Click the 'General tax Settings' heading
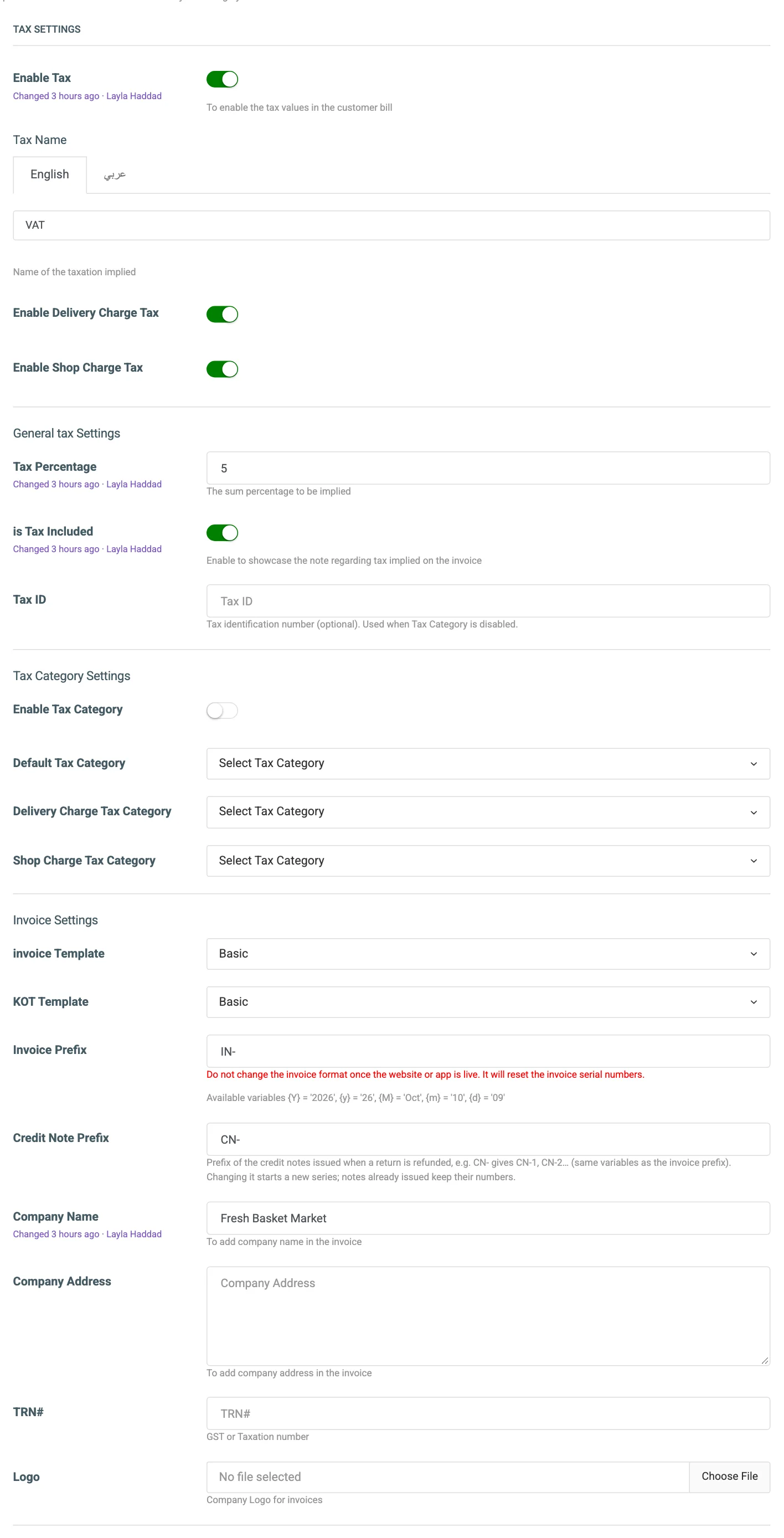 [66, 434]
